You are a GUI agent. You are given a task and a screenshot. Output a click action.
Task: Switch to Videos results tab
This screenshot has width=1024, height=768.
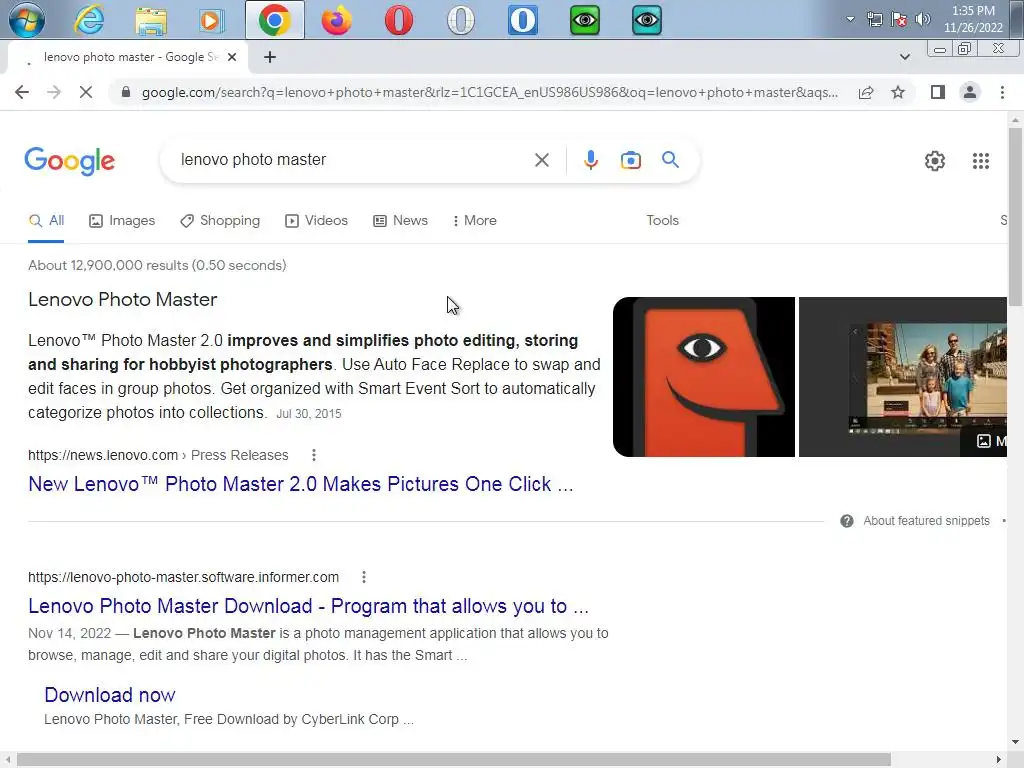[317, 221]
